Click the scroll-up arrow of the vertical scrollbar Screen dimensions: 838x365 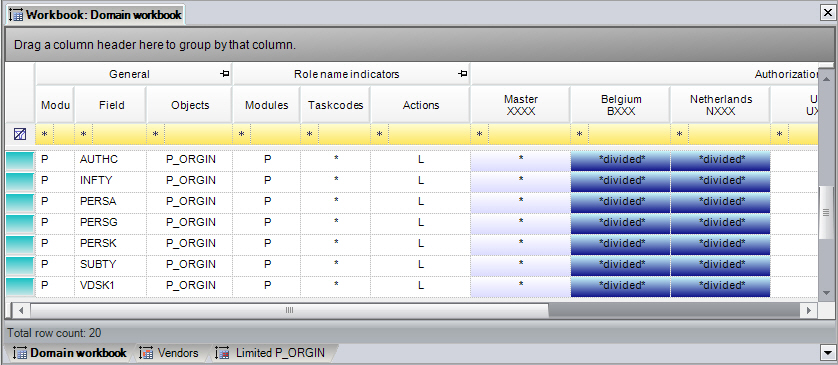pyautogui.click(x=826, y=79)
